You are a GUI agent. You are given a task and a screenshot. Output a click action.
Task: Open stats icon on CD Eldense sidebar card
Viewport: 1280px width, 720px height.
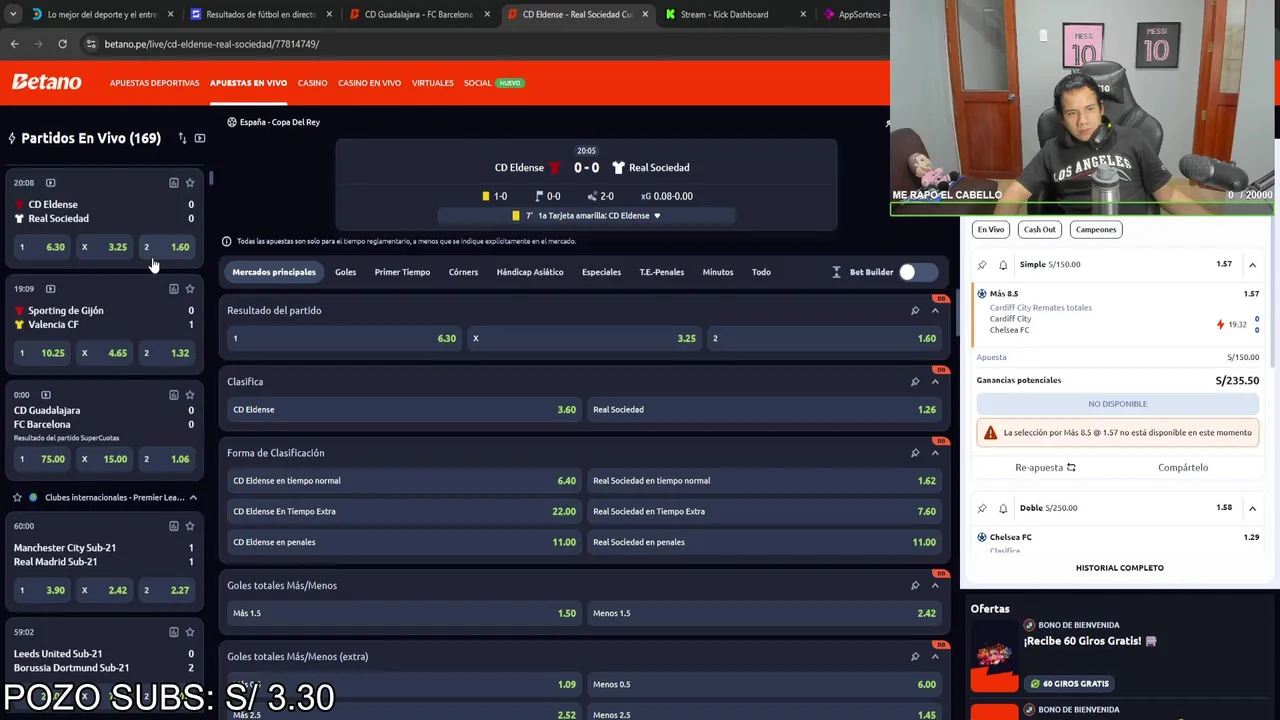174,183
